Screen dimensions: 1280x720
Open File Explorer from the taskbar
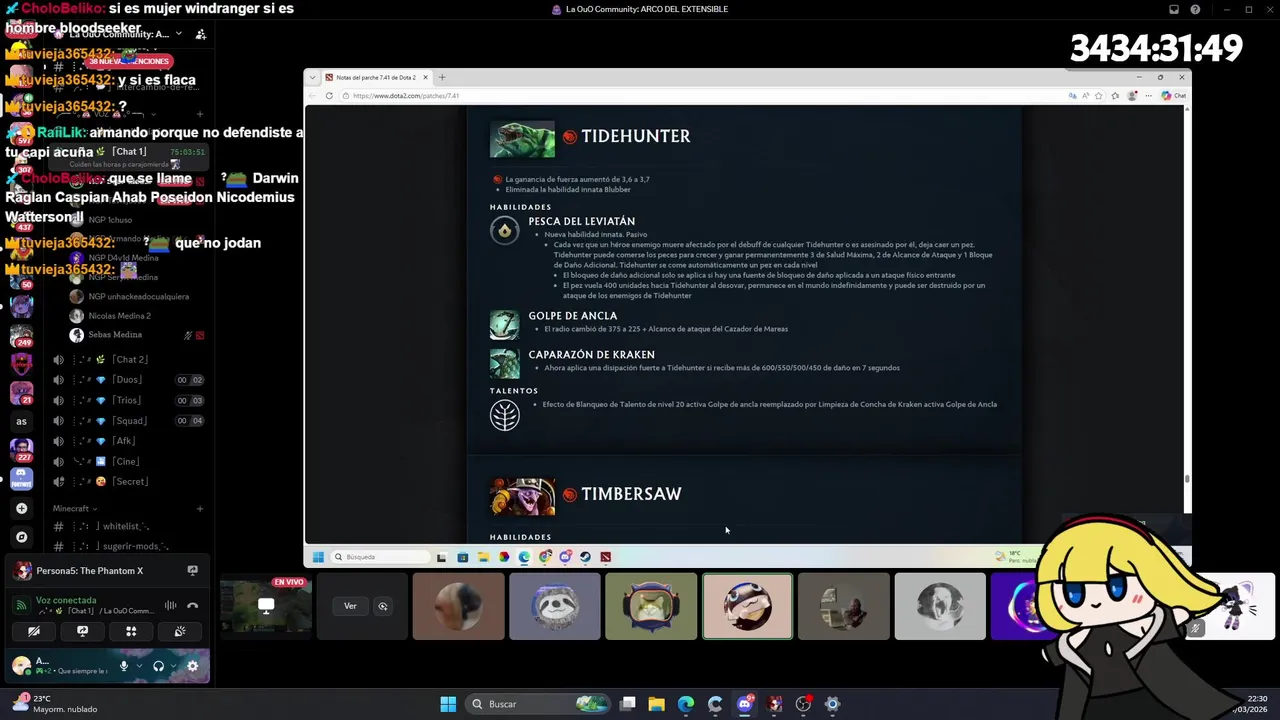656,704
